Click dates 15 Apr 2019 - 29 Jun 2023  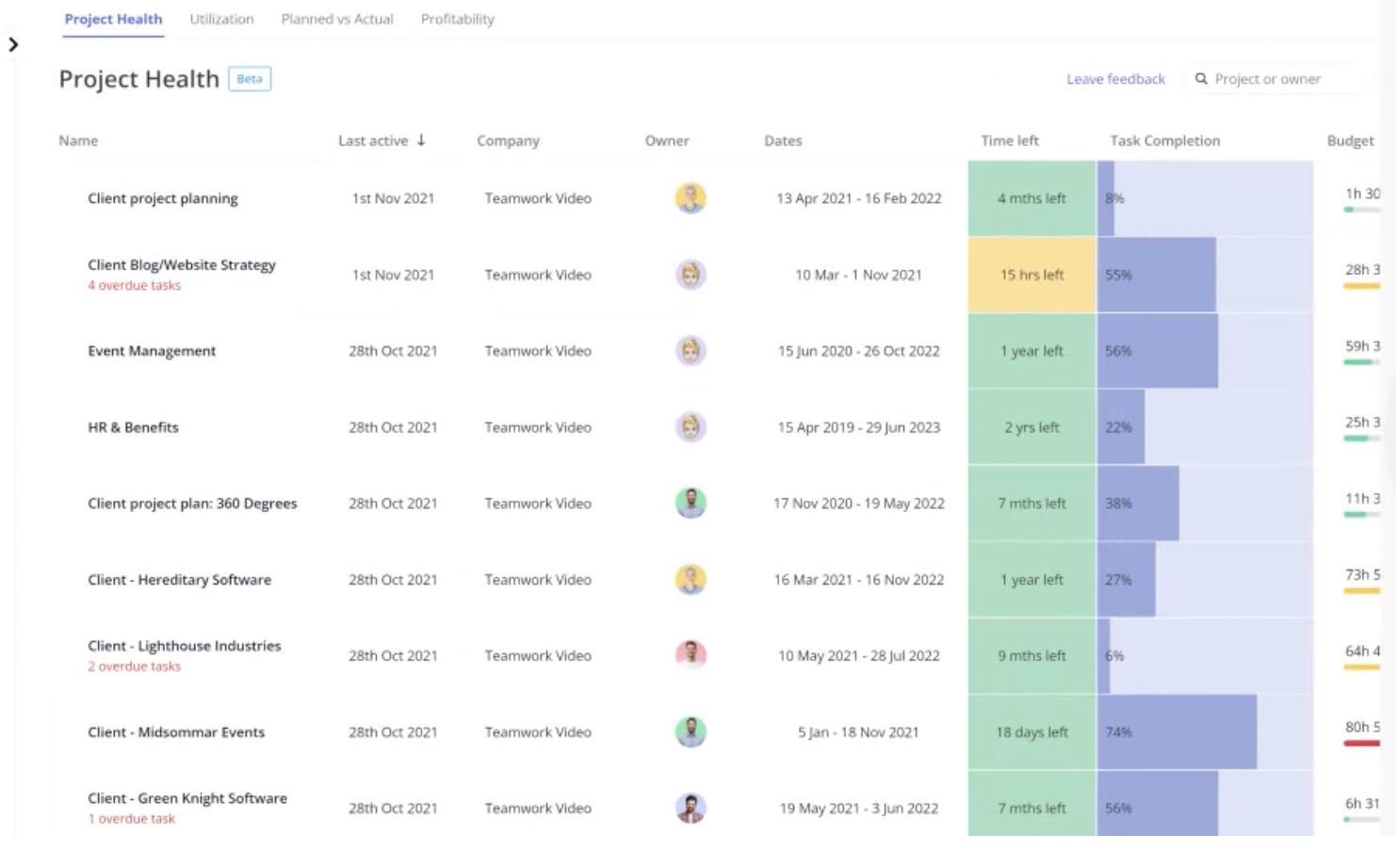click(858, 427)
